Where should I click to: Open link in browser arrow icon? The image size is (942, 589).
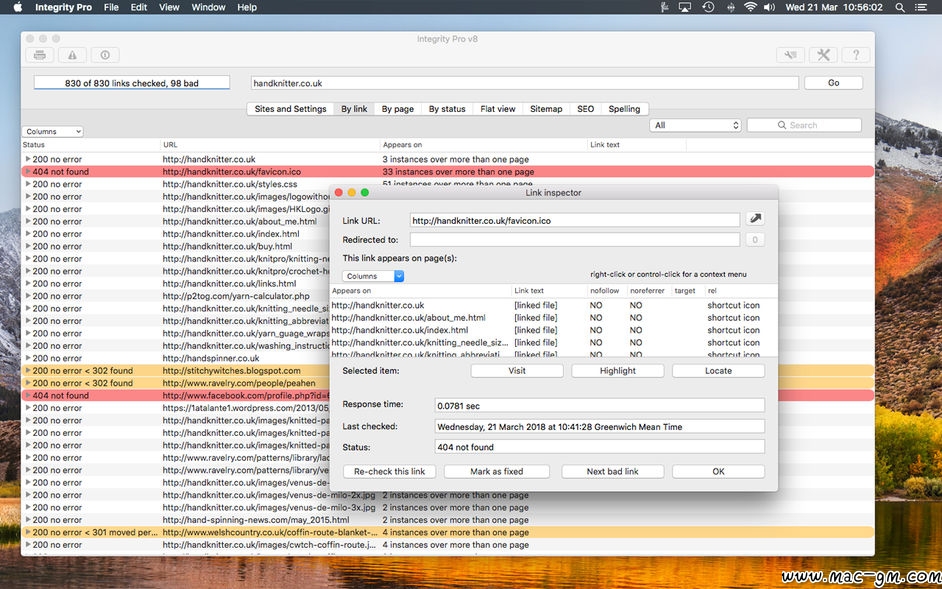coord(755,219)
